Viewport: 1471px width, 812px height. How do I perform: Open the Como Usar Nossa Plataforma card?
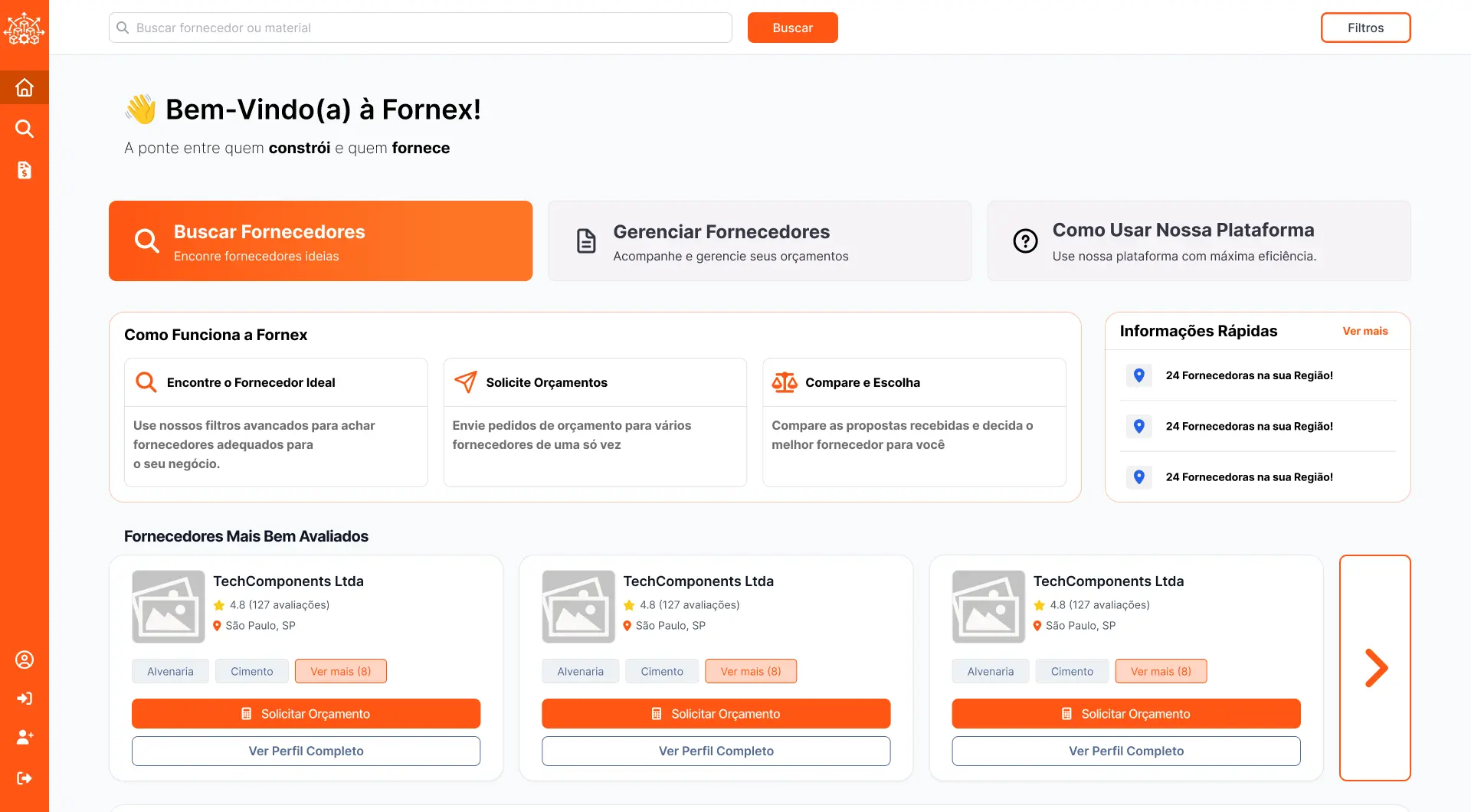1199,241
